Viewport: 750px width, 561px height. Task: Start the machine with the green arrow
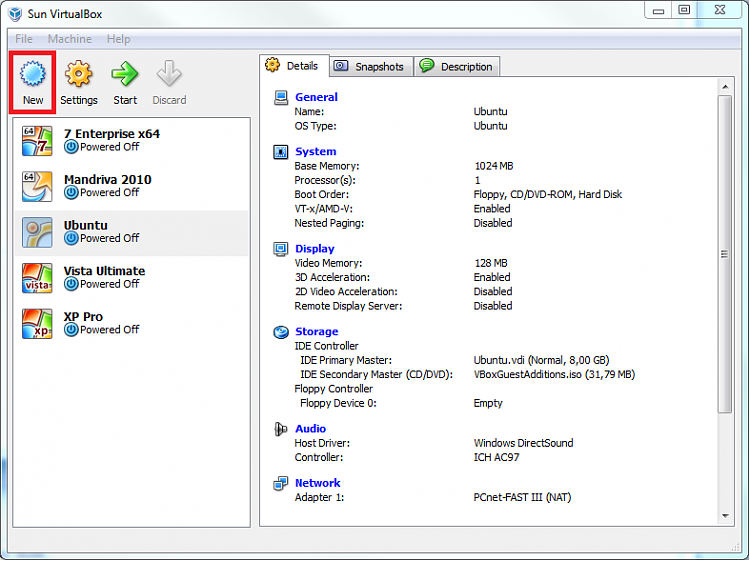pos(124,74)
